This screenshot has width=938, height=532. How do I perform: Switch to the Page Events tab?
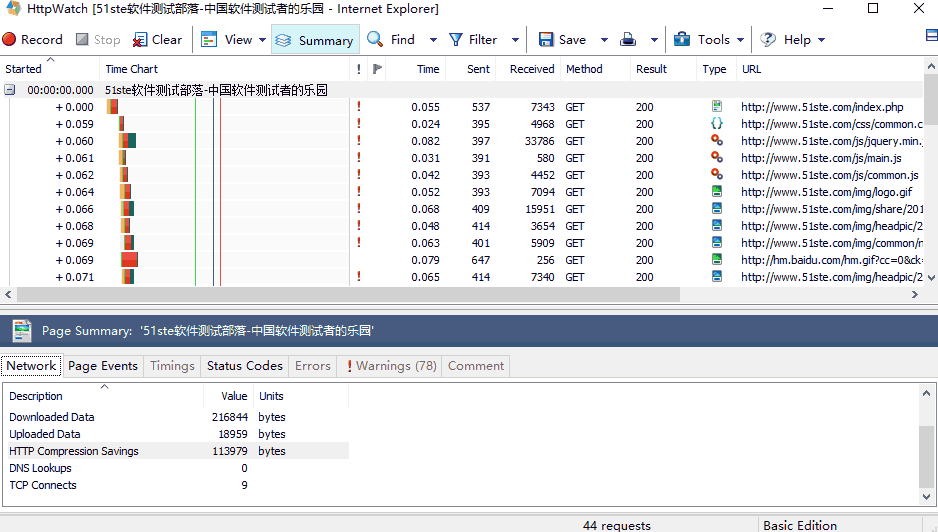pos(103,366)
